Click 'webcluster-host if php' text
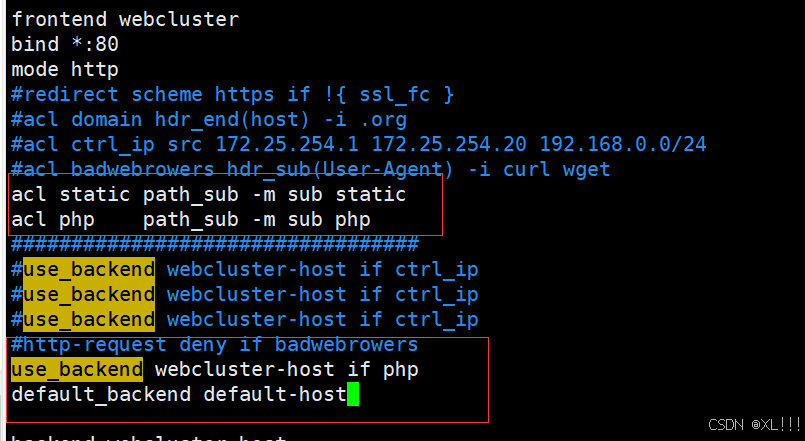 (286, 370)
